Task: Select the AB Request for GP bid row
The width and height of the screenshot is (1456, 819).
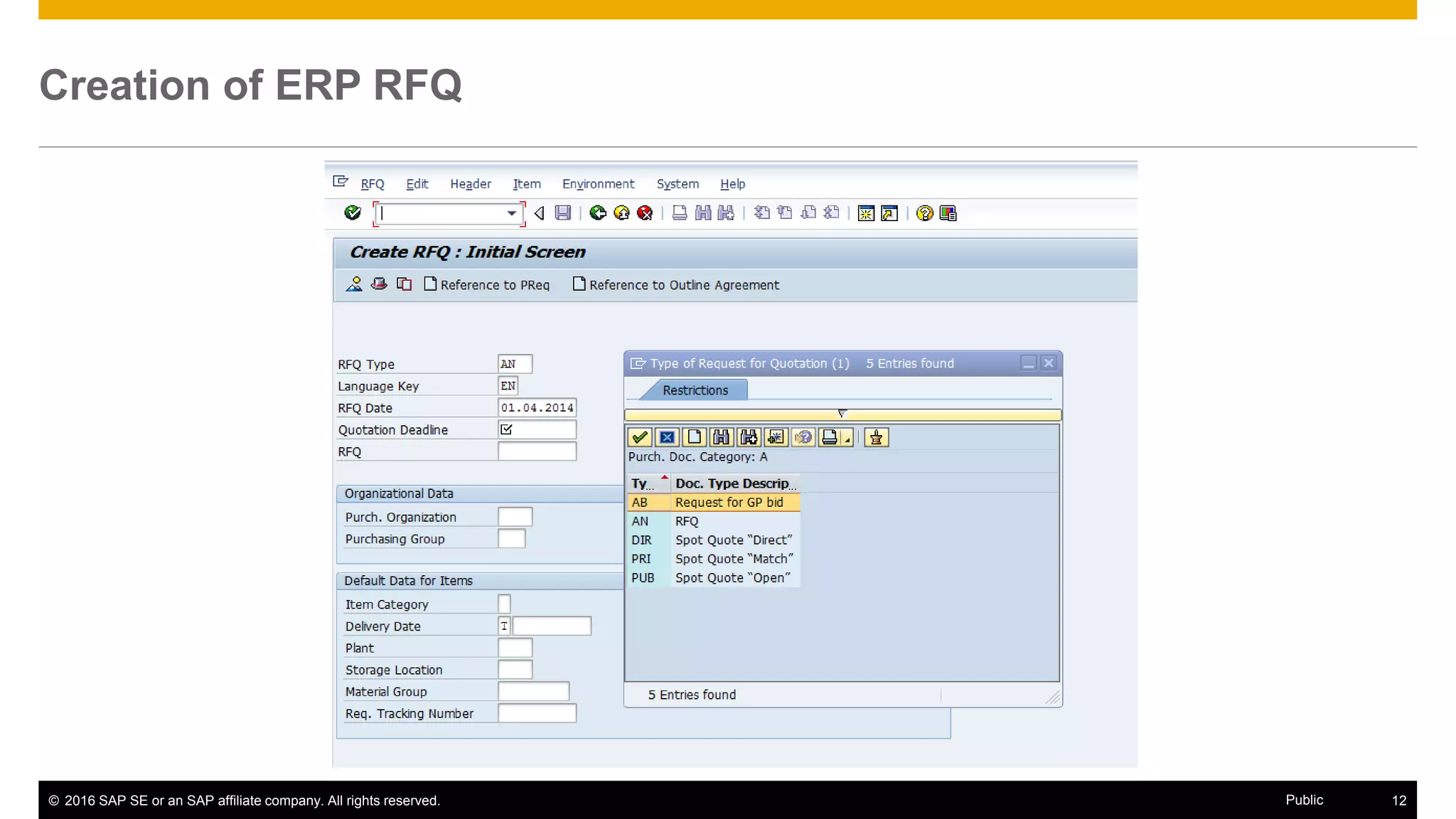Action: click(714, 502)
